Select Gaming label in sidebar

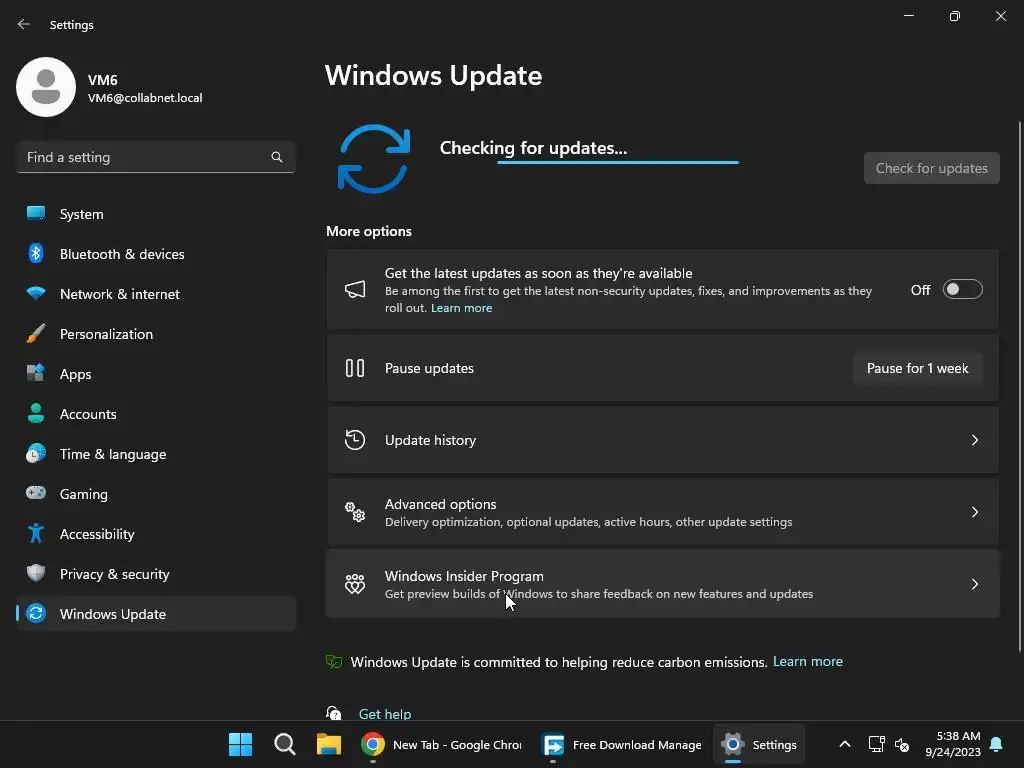pyautogui.click(x=84, y=494)
